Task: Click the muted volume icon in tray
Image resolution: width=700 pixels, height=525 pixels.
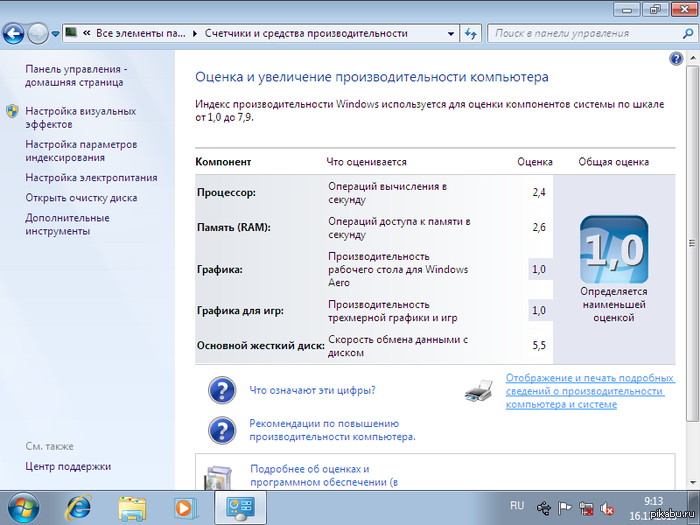Action: click(607, 507)
